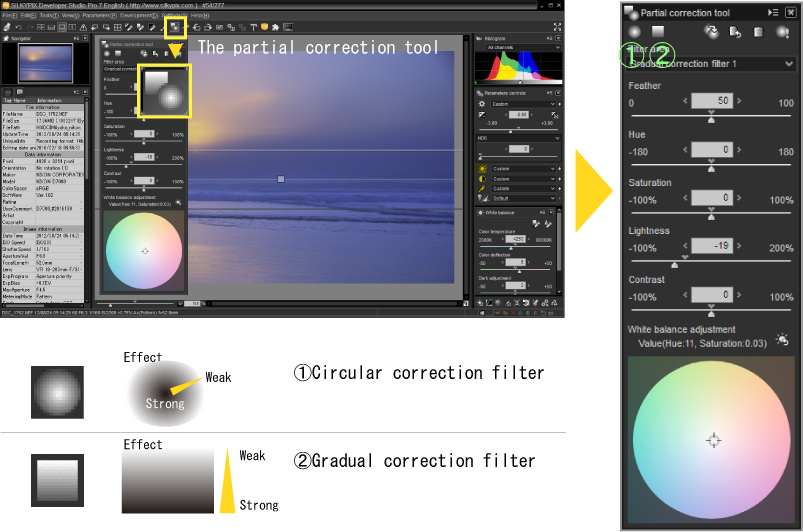Click the rotate right icon in toolbar
Viewport: 803px width, 532px height.
[x=208, y=28]
